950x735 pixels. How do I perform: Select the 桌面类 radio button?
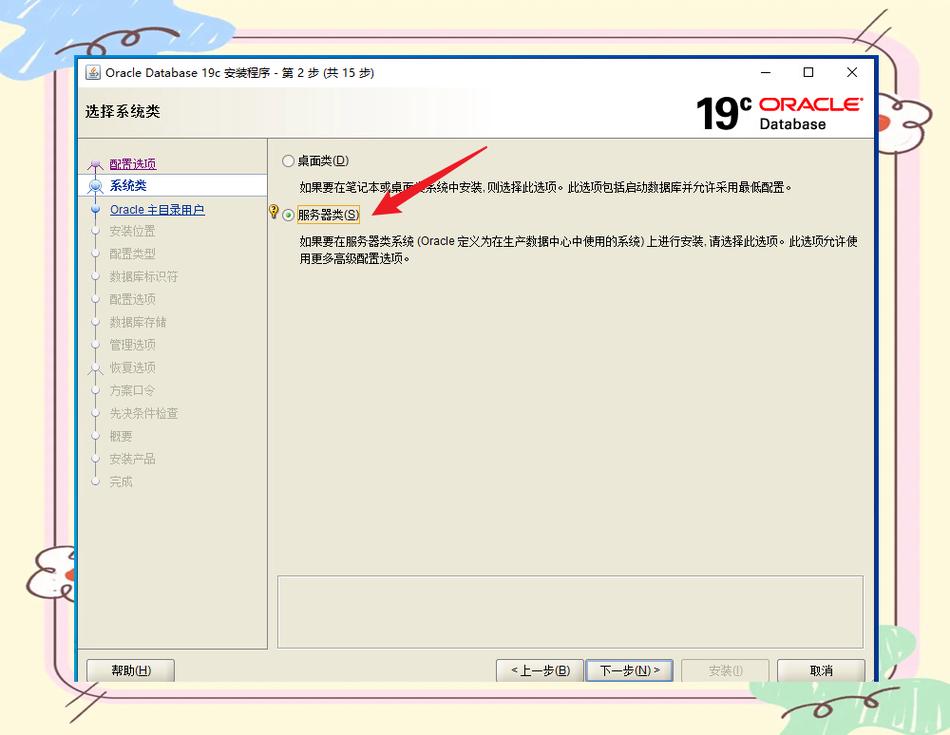click(286, 160)
